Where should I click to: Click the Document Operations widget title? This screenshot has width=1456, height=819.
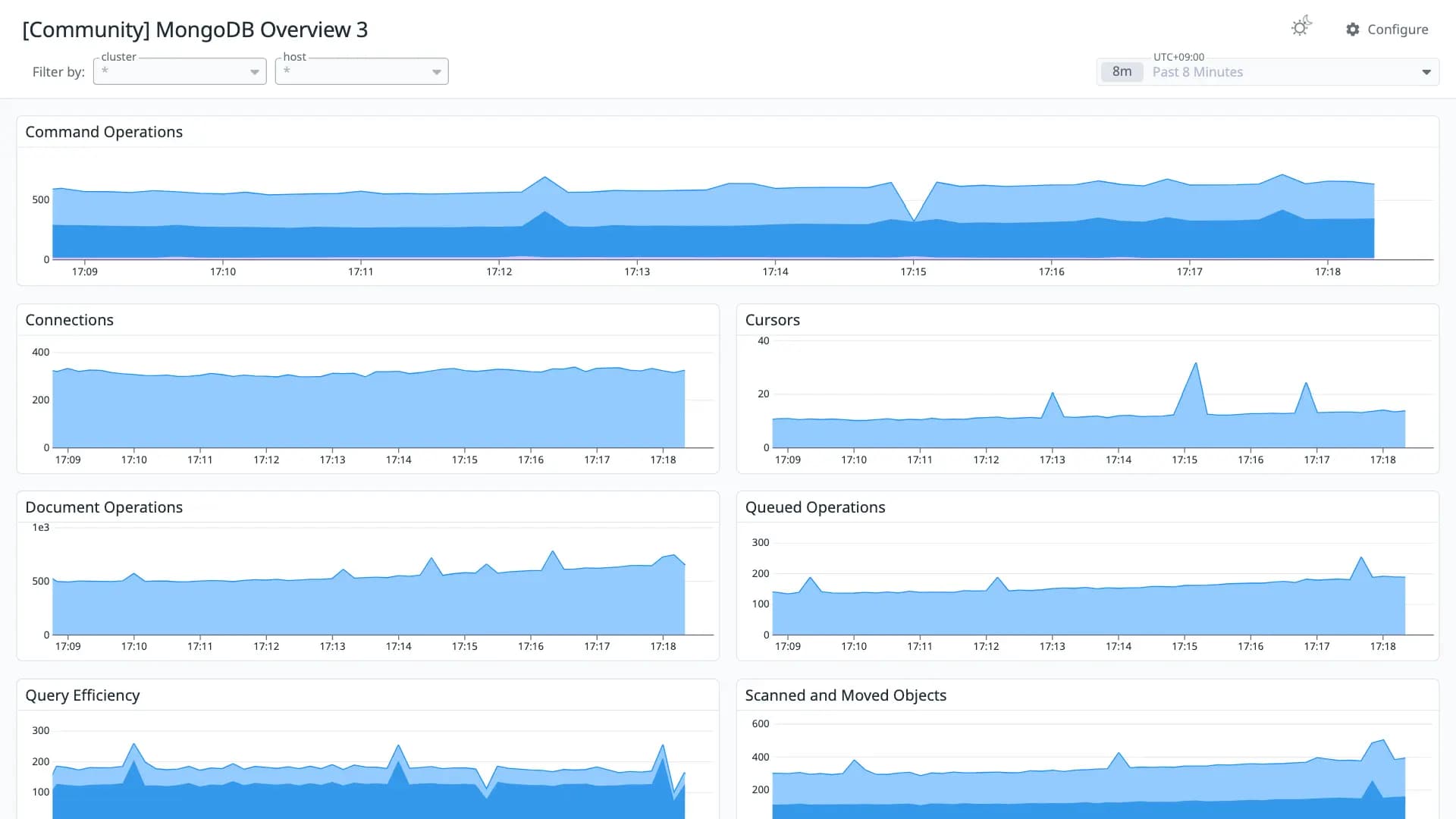tap(104, 507)
